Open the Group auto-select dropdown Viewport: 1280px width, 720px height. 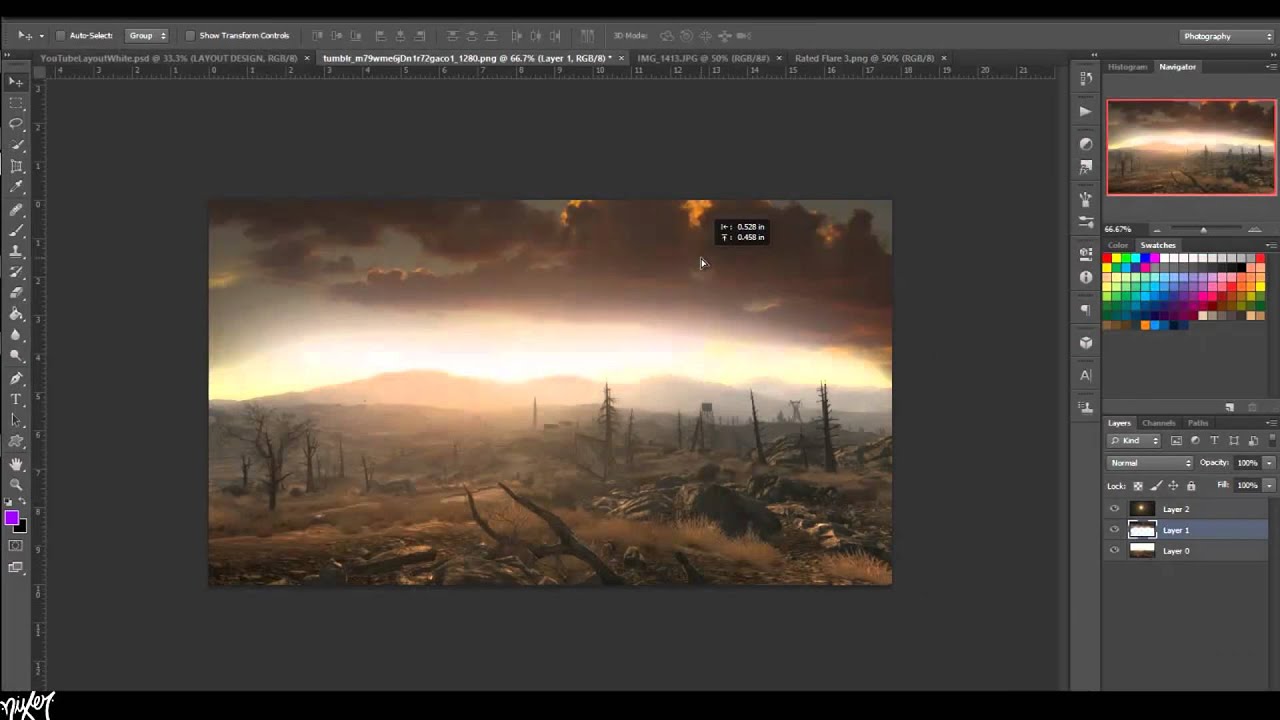(x=147, y=36)
